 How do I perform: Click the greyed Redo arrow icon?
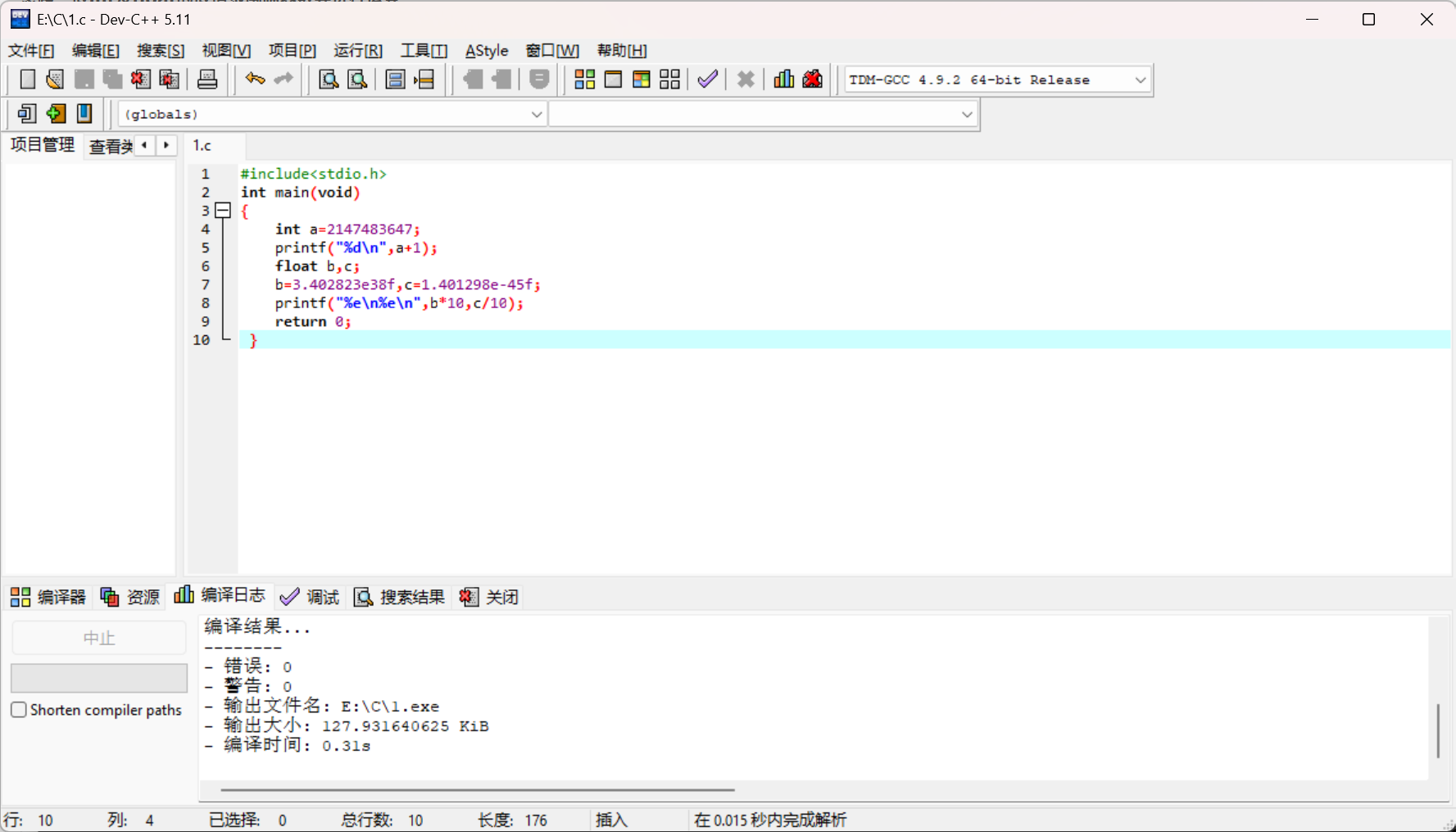point(283,80)
